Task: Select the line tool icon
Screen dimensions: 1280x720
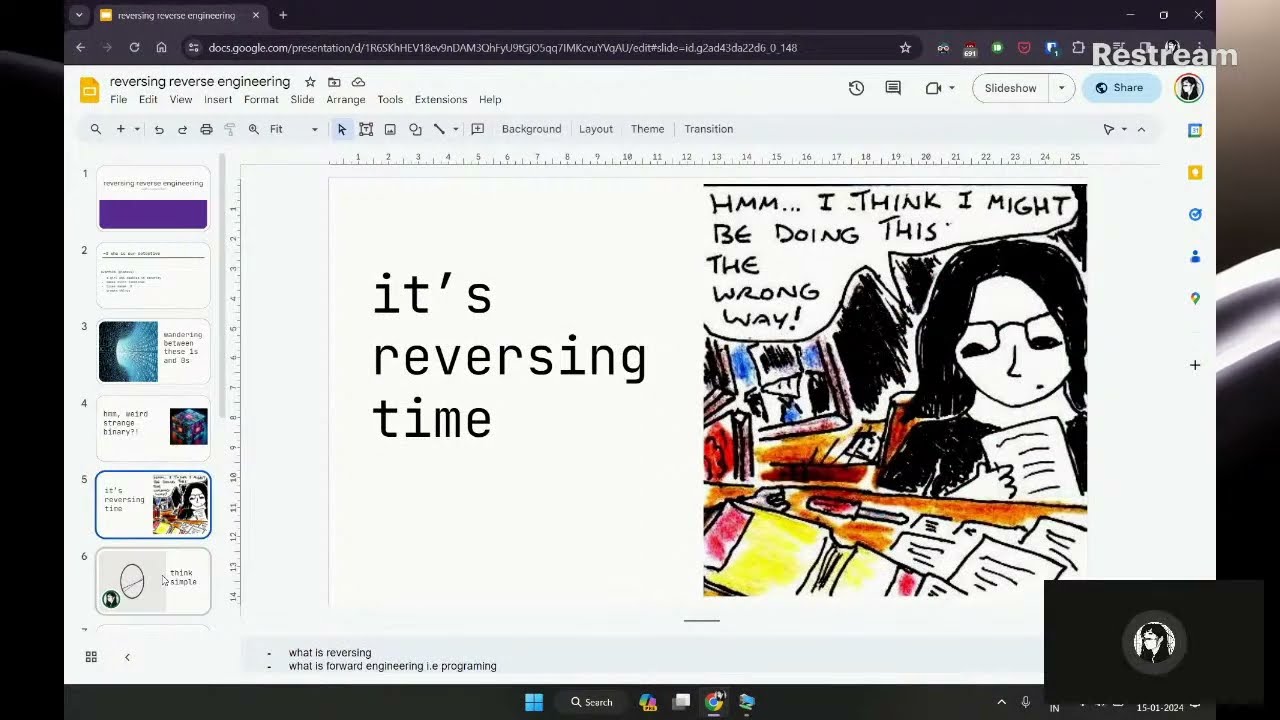Action: tap(439, 129)
